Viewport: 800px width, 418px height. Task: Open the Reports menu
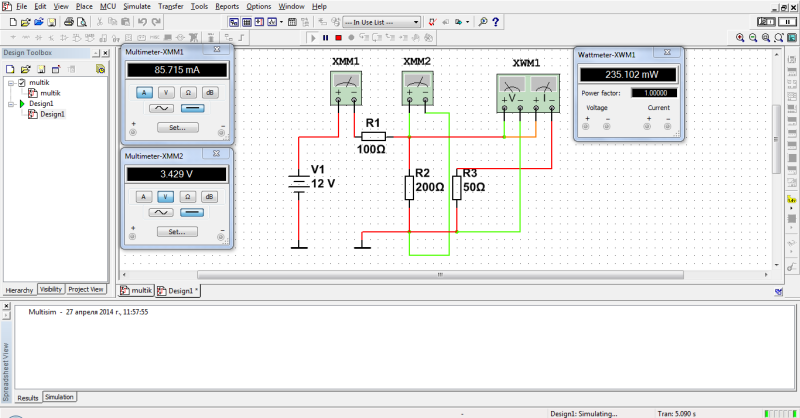click(x=227, y=6)
